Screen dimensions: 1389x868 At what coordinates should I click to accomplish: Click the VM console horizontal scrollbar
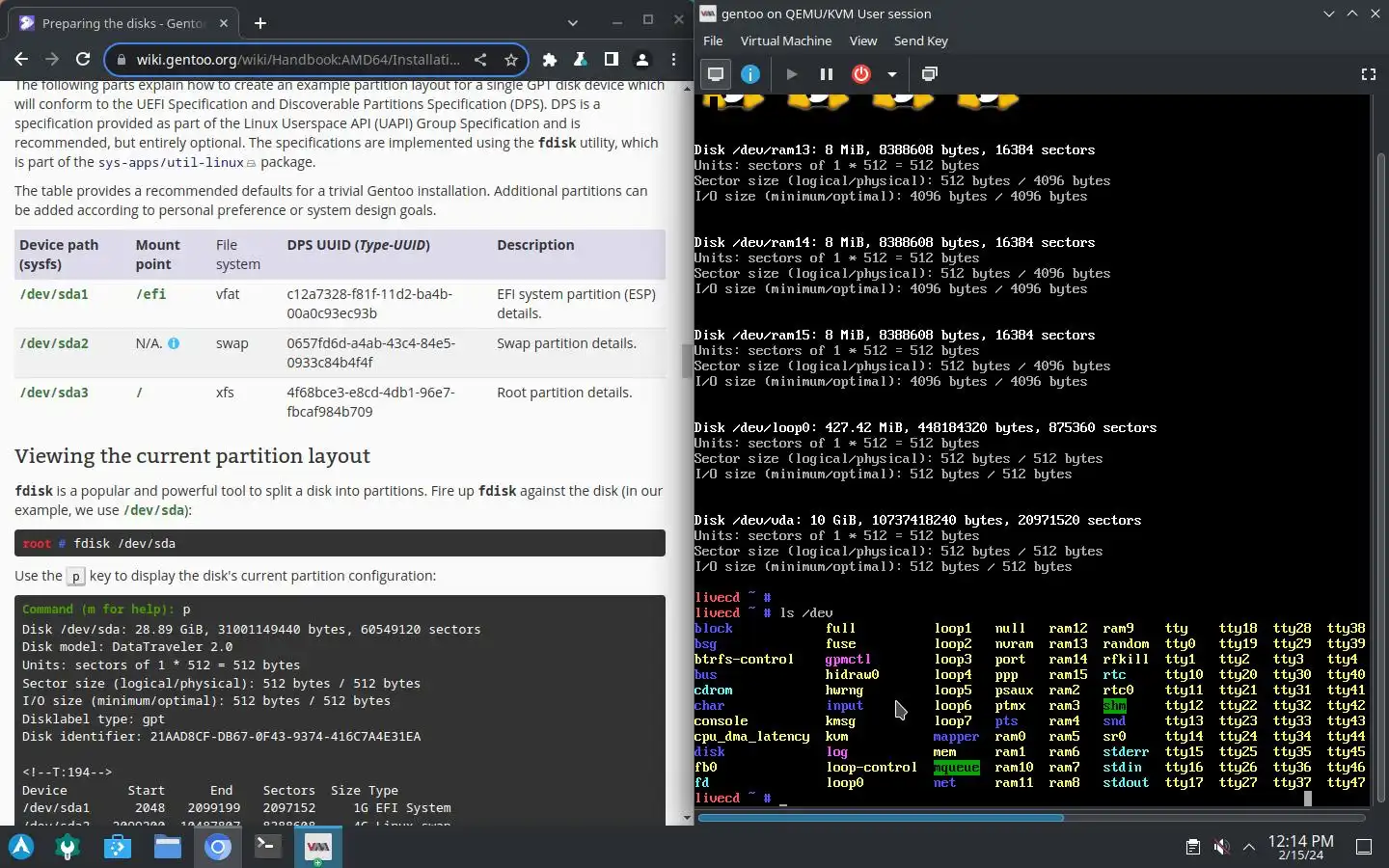coord(880,818)
